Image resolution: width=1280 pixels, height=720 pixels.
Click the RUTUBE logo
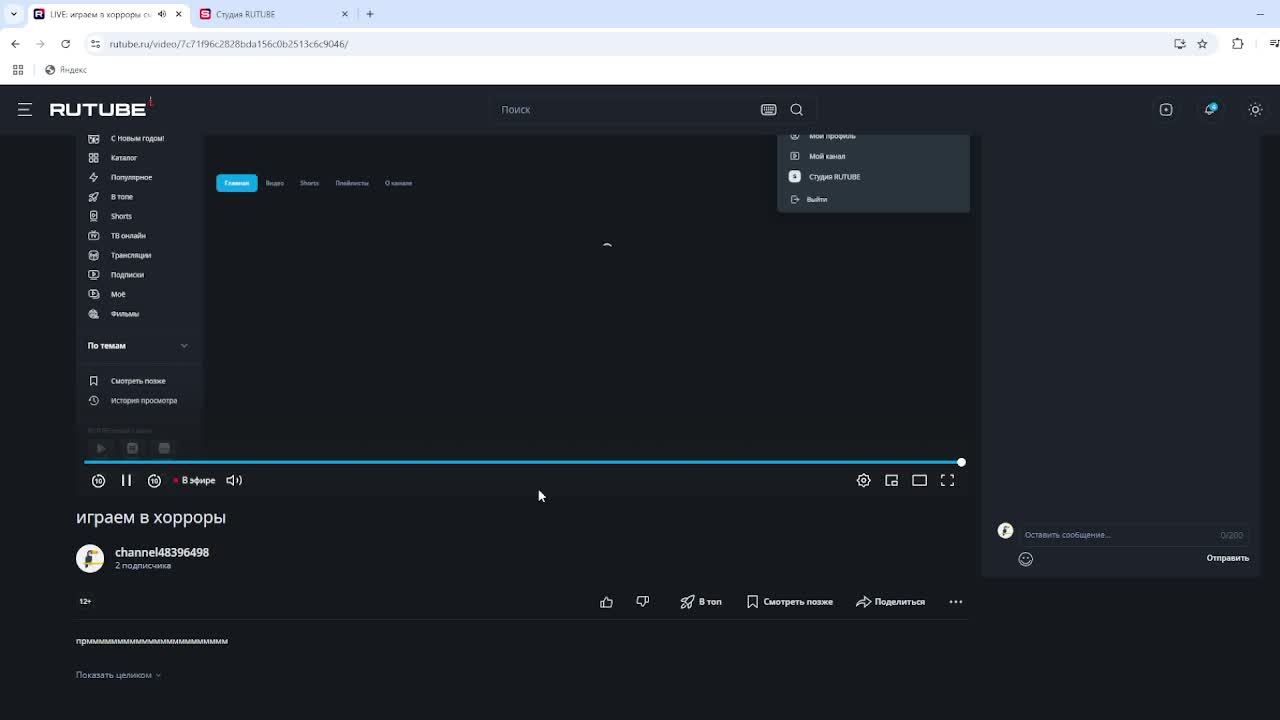(x=99, y=109)
